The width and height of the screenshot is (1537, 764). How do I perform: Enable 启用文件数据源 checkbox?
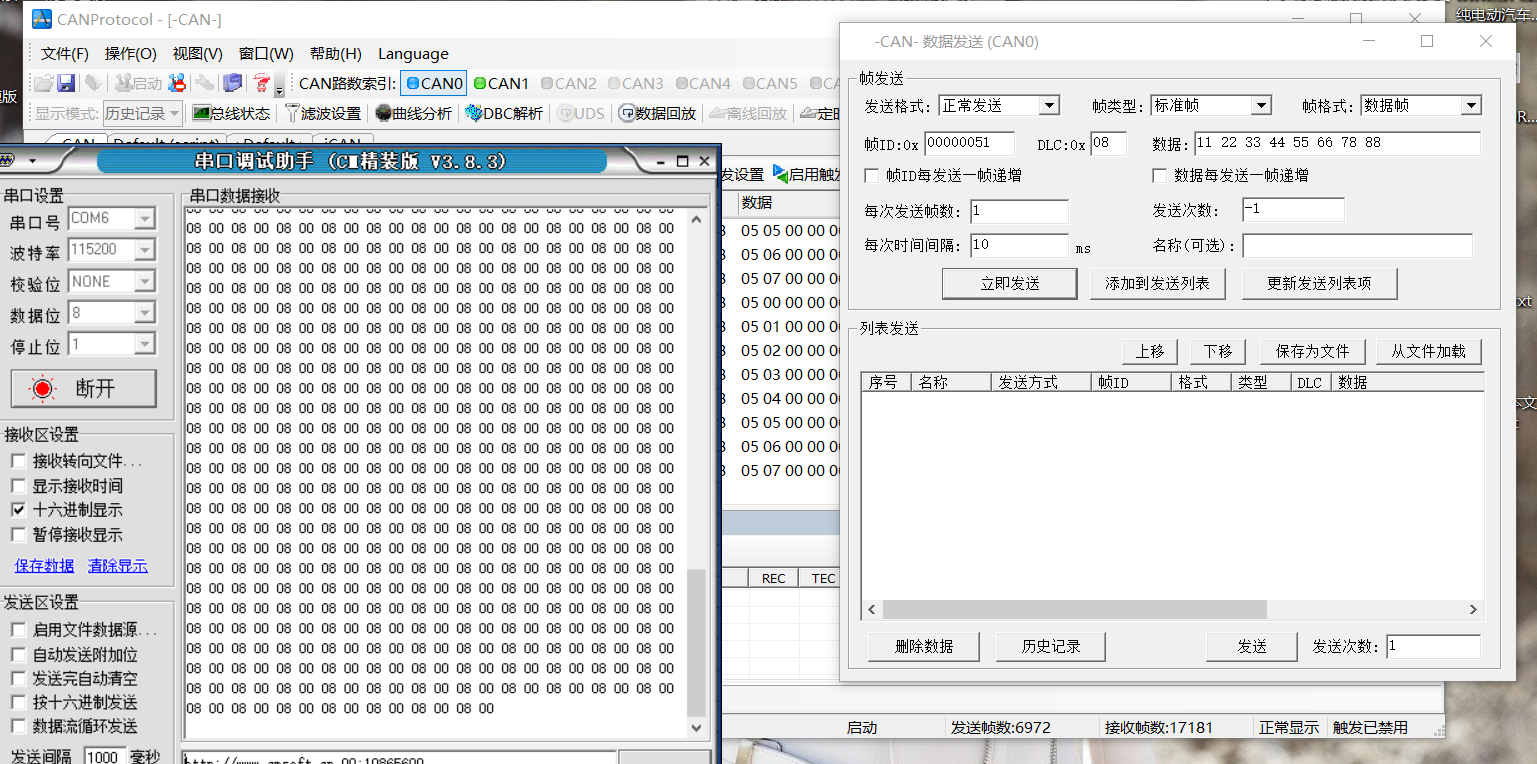(x=18, y=630)
